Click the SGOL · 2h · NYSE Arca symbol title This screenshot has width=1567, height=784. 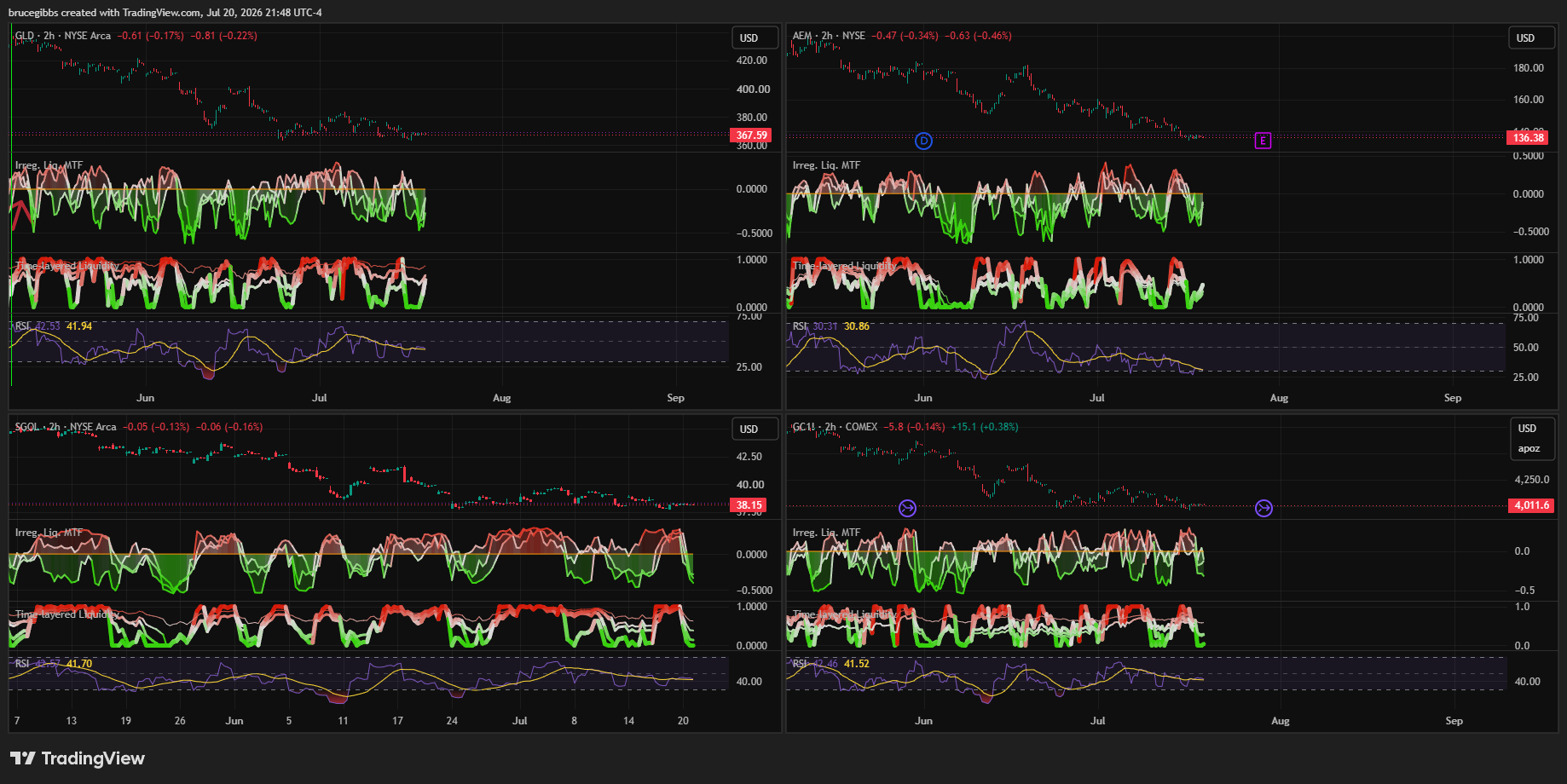tap(66, 427)
